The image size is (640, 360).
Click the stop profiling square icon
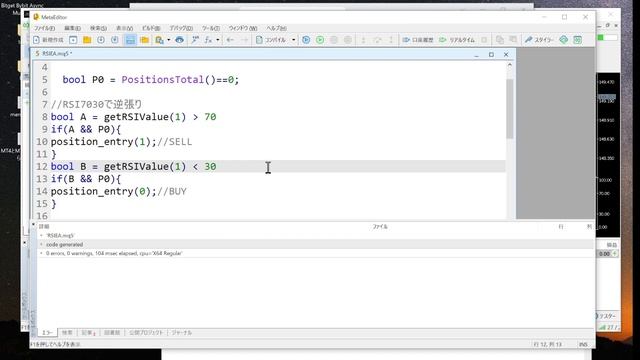coord(484,40)
